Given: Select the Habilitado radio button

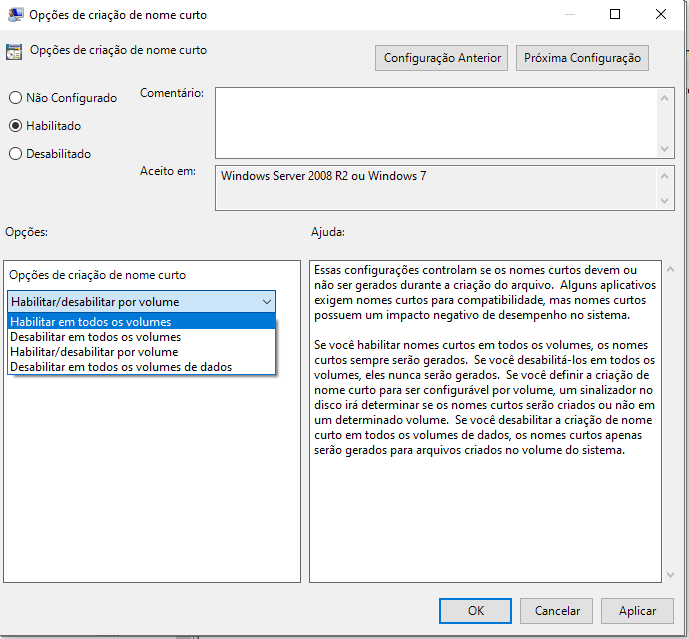Looking at the screenshot, I should click(x=15, y=126).
